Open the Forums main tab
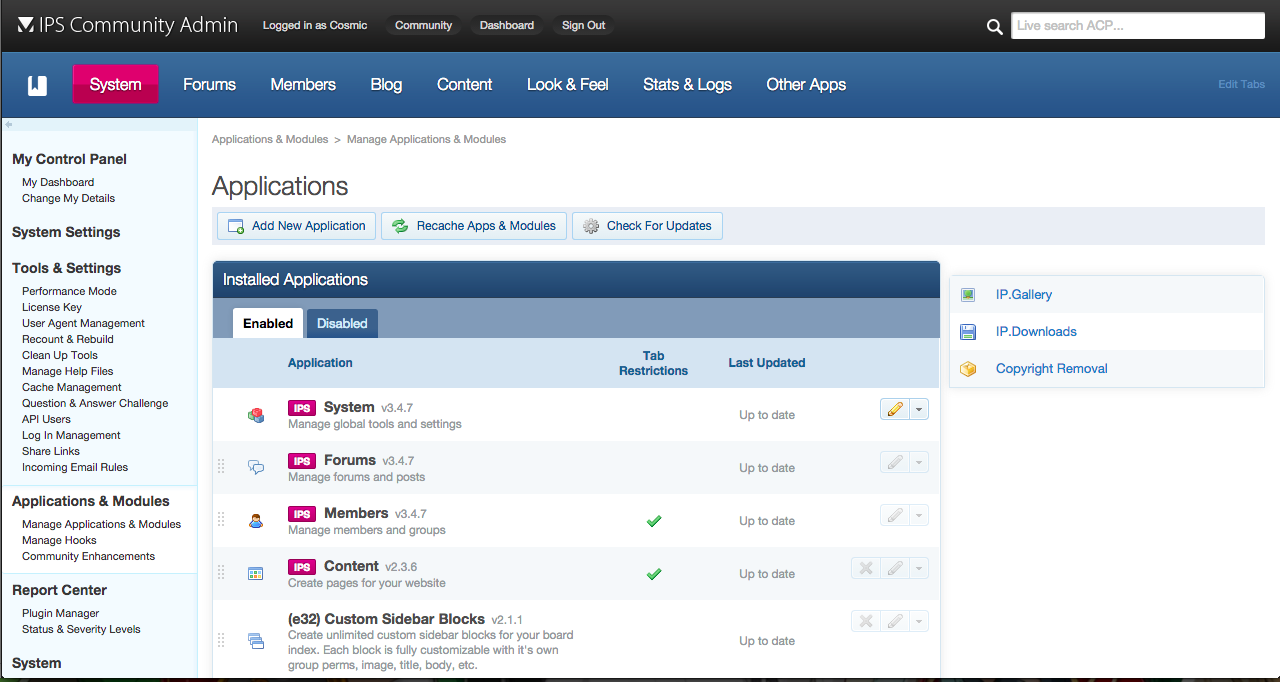This screenshot has height=682, width=1280. pyautogui.click(x=209, y=85)
